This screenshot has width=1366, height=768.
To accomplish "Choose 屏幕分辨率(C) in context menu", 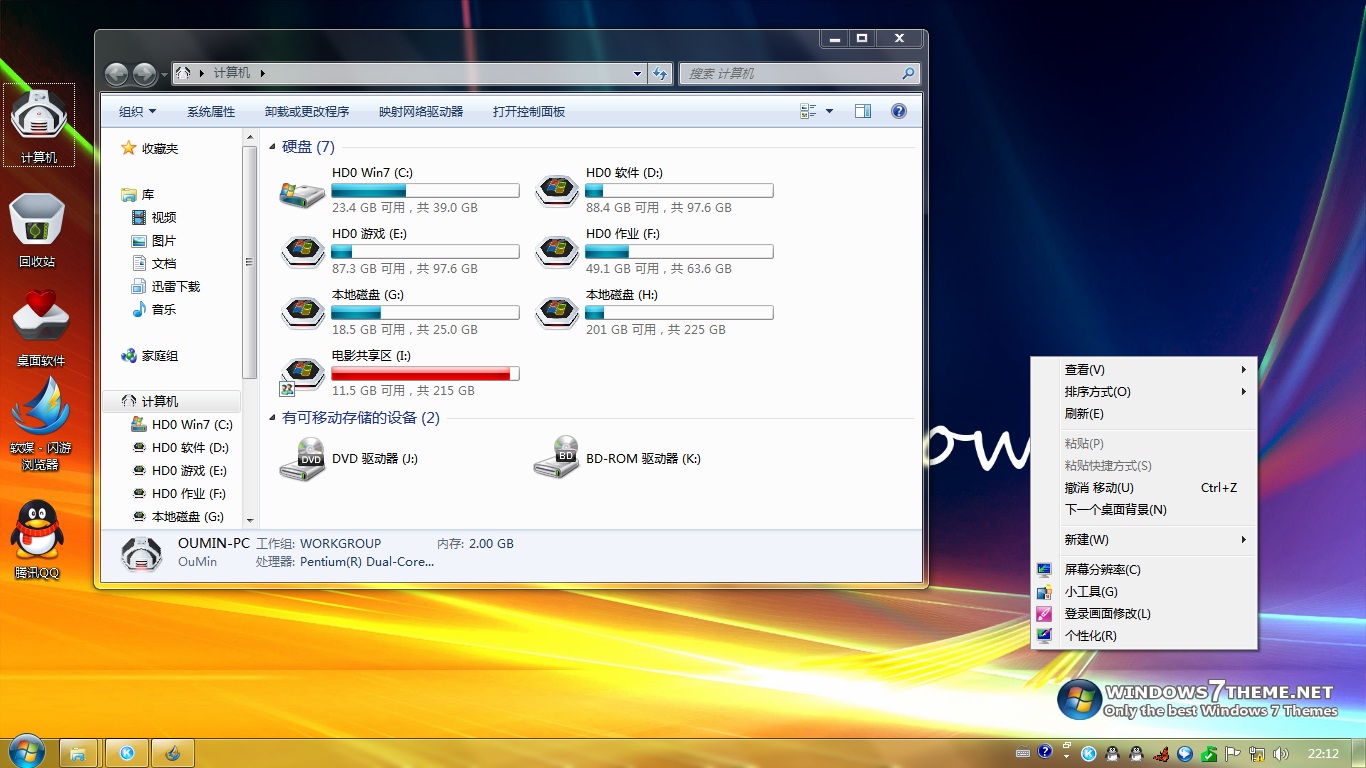I will point(1144,570).
